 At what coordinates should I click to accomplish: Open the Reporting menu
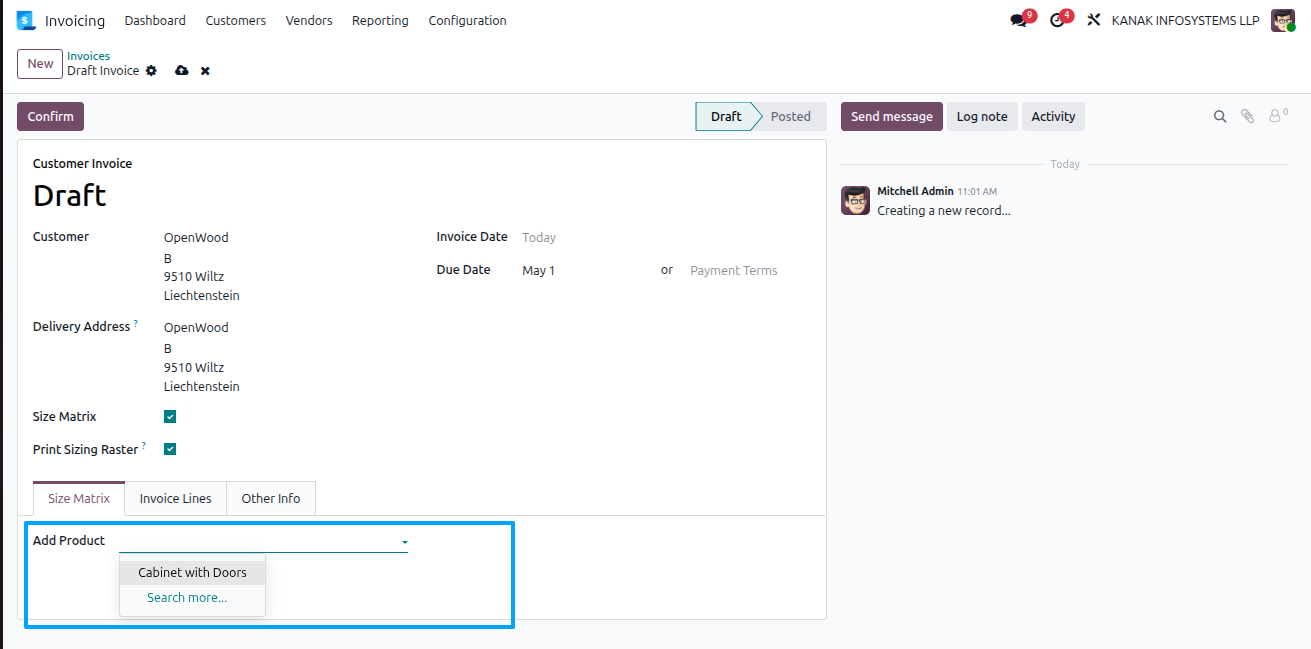[x=380, y=20]
